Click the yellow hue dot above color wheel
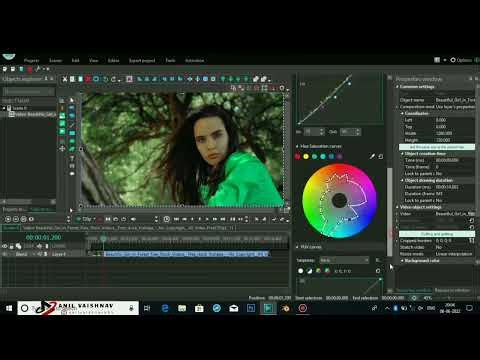This screenshot has height=360, width=480. [306, 156]
